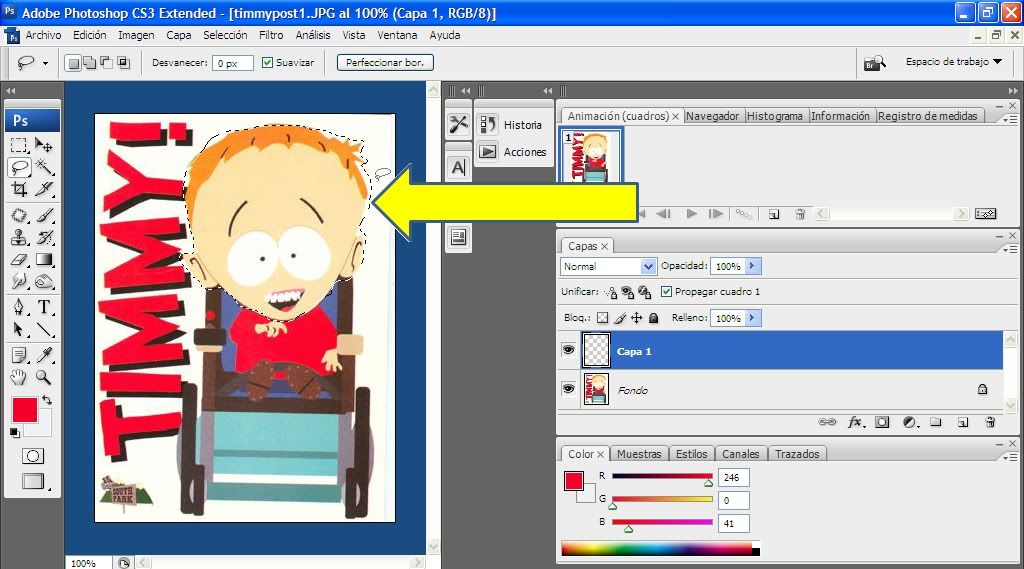Viewport: 1024px width, 569px height.
Task: Click the red foreground color swatch in toolbox
Action: pyautogui.click(x=24, y=410)
